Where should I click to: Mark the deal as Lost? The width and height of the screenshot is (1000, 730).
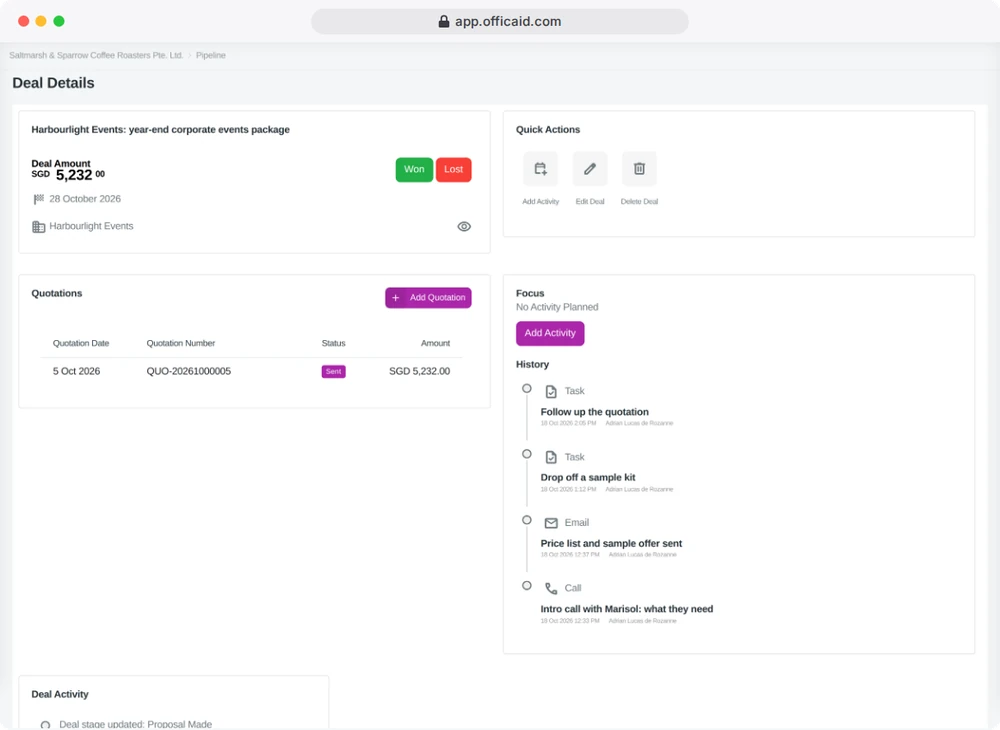(453, 170)
